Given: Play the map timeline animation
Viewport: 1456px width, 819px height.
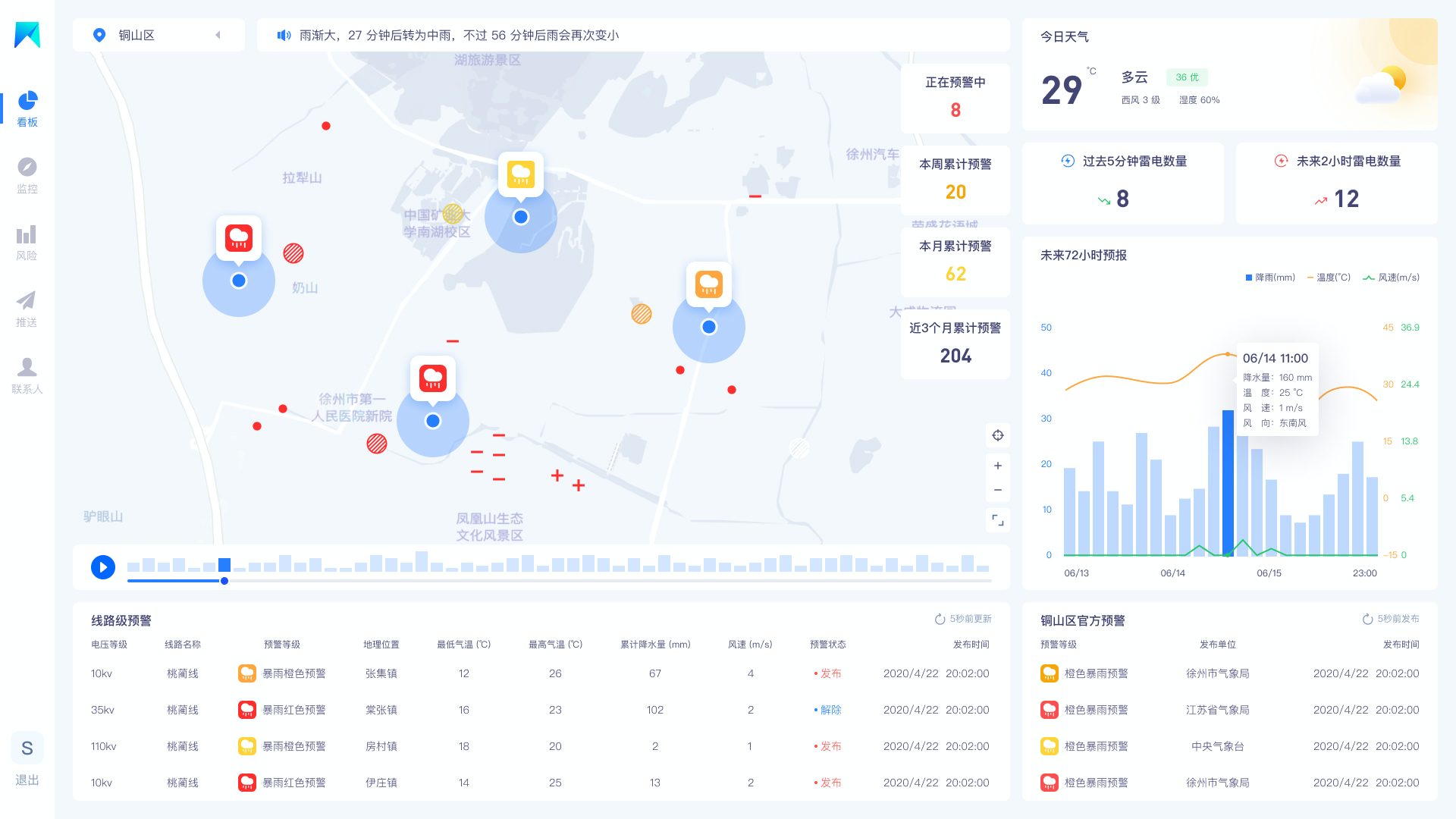Looking at the screenshot, I should click(103, 567).
